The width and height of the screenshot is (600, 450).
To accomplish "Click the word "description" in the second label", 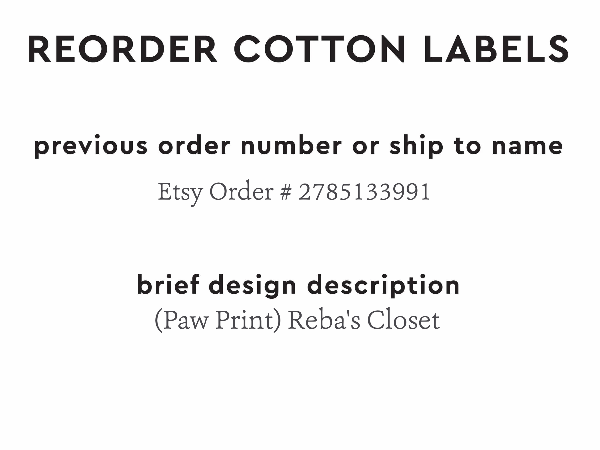I will coord(384,285).
